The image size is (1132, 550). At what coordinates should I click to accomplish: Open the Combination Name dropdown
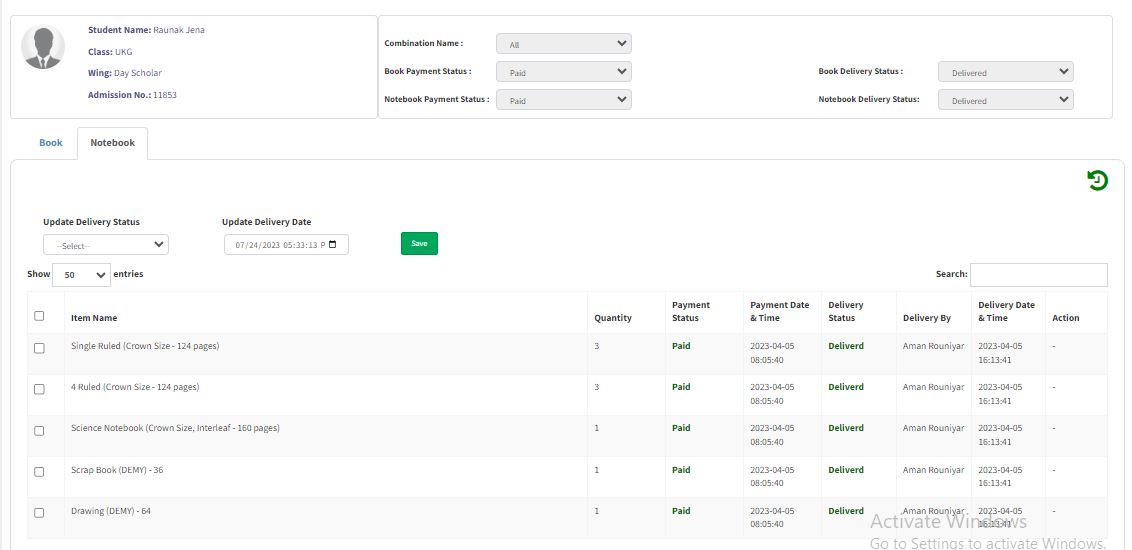point(564,44)
